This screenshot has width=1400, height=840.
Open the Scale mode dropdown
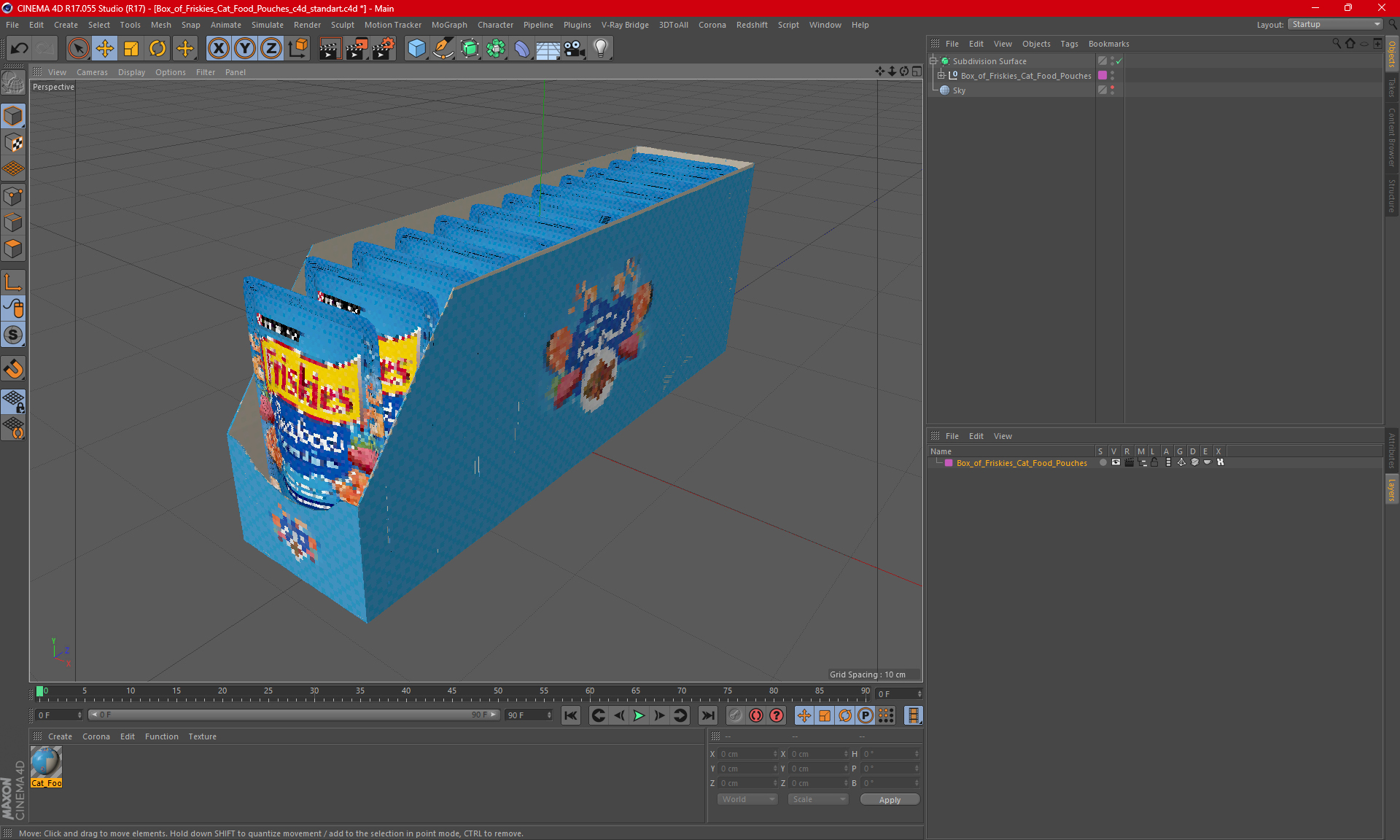819,799
